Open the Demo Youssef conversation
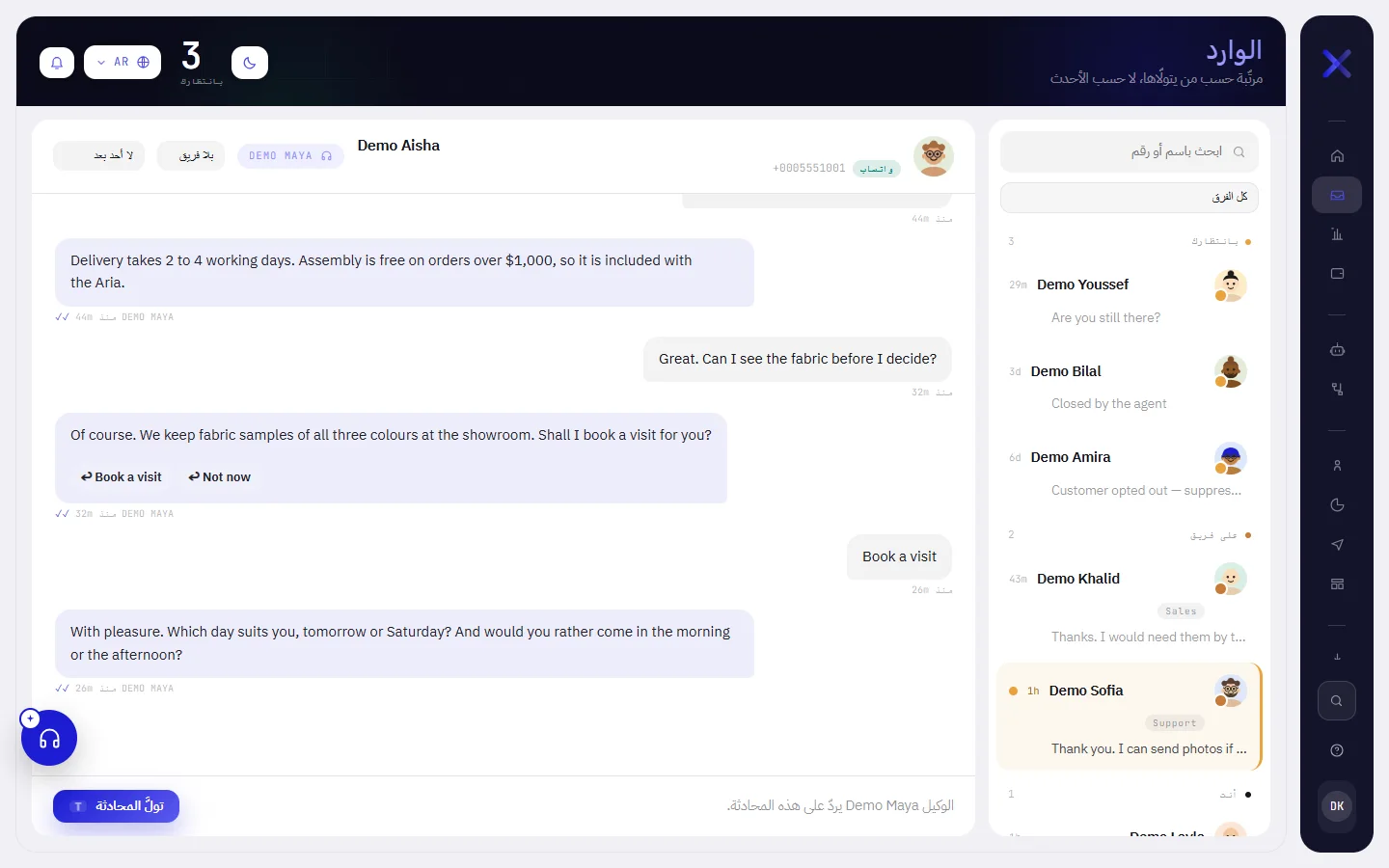The image size is (1389, 868). (x=1130, y=300)
